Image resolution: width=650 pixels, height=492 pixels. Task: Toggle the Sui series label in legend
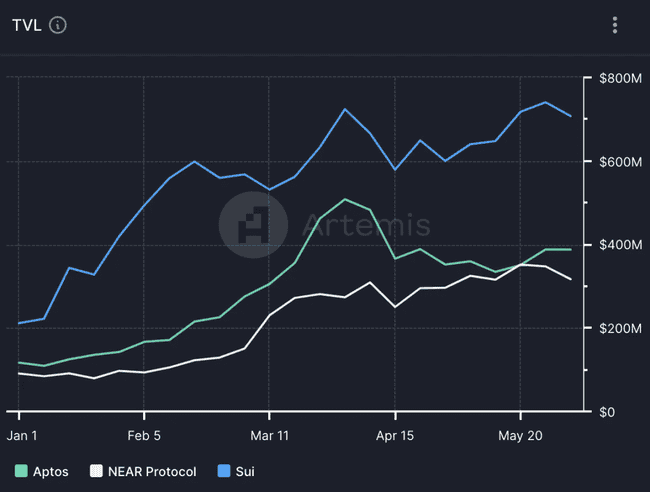click(244, 471)
